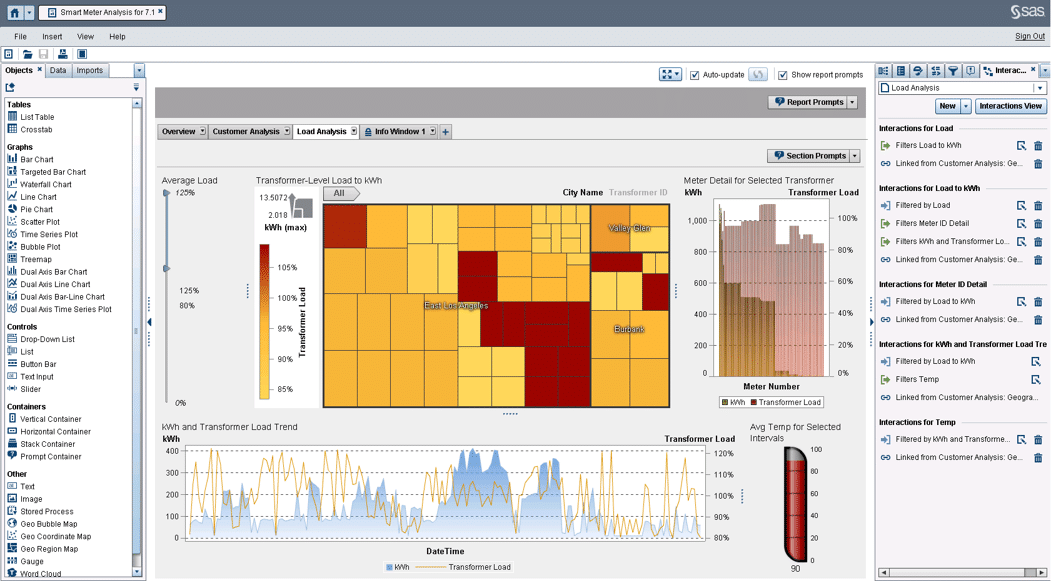Click the Open folder toolbar icon
Image resolution: width=1051 pixels, height=581 pixels.
[27, 54]
